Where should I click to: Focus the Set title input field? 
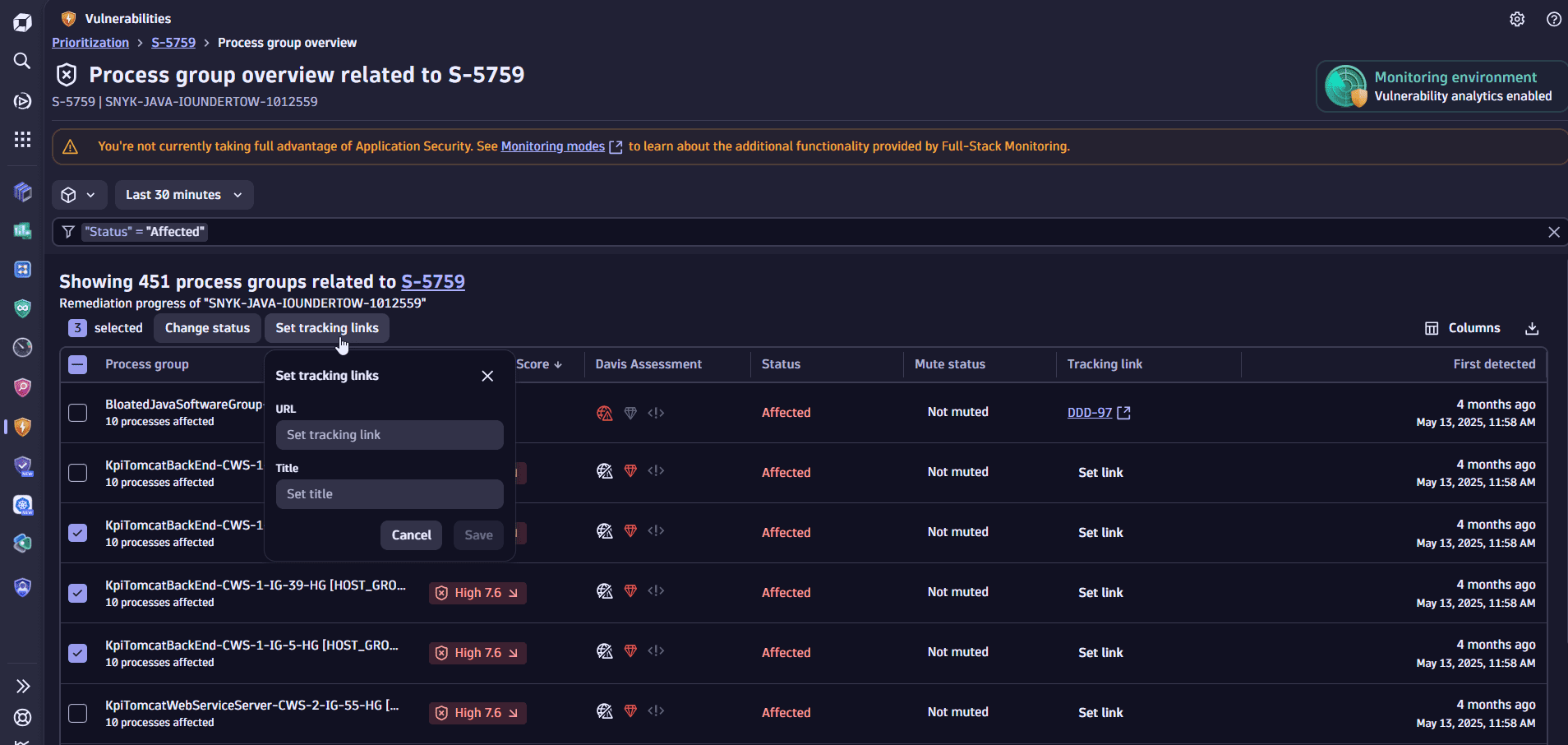tap(390, 494)
